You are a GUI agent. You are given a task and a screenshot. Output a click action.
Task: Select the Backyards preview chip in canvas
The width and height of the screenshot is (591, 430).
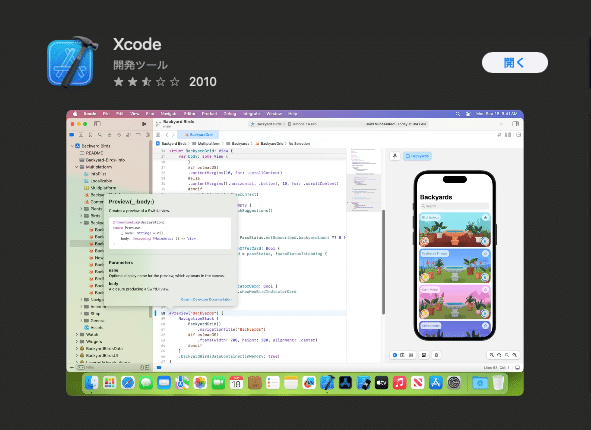417,156
